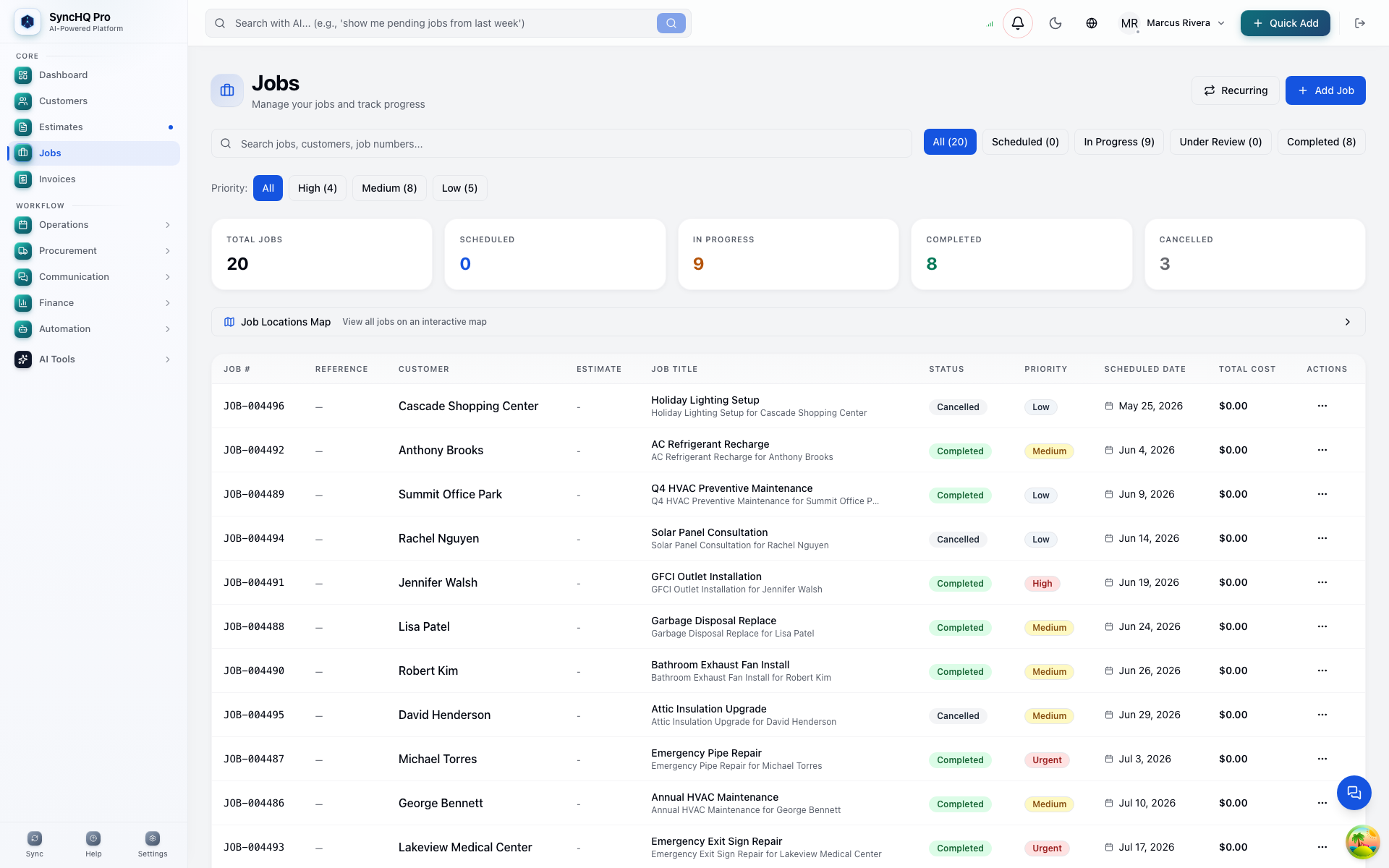Open the chat bubble floating button
The image size is (1389, 868).
(x=1354, y=793)
